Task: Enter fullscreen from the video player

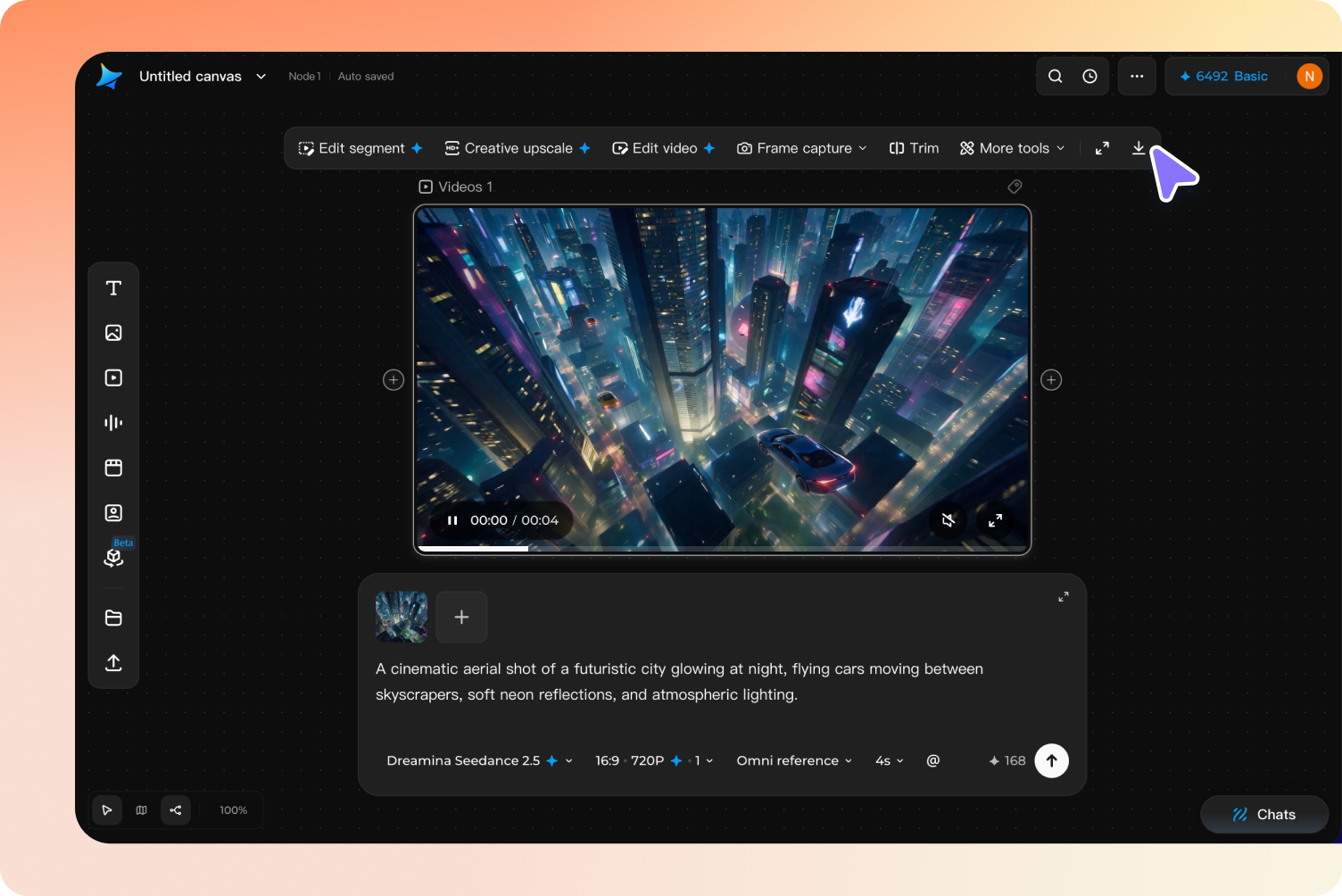Action: tap(995, 520)
